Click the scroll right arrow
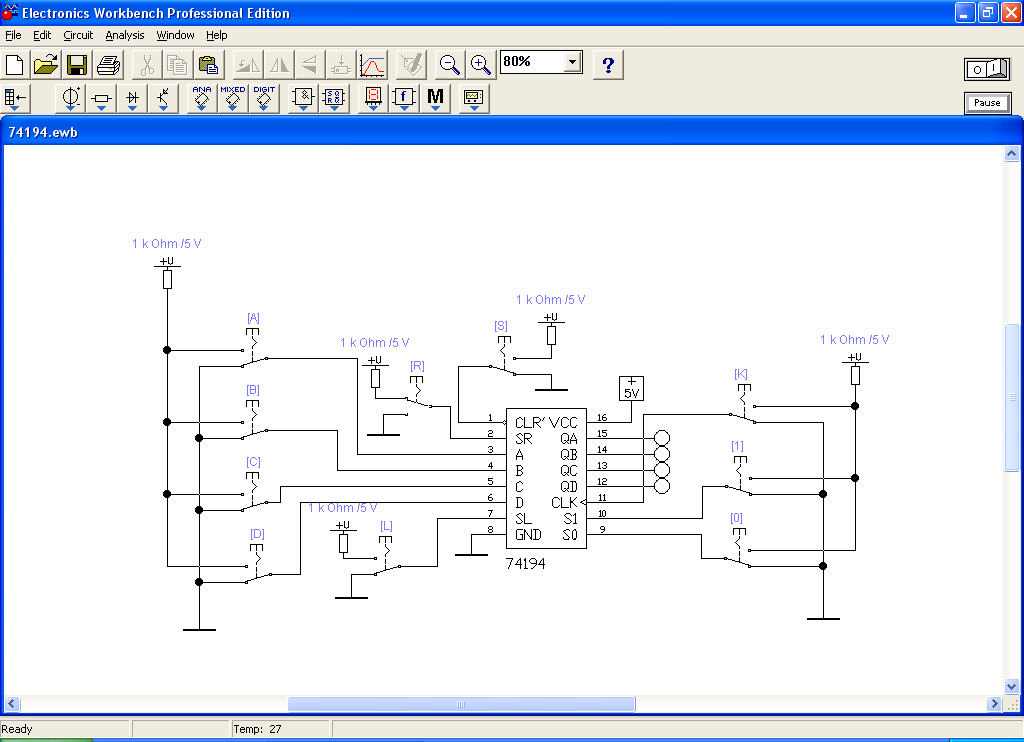The image size is (1024, 742). click(x=995, y=704)
